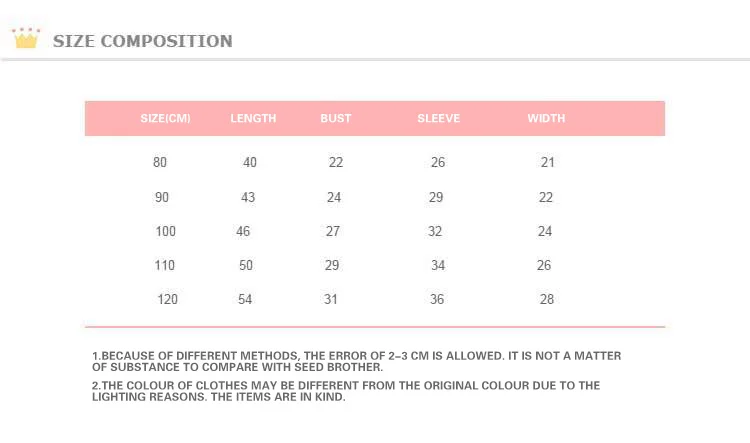Screen dimensions: 750x443
Task: Select the WIDTH column header
Action: 546,118
